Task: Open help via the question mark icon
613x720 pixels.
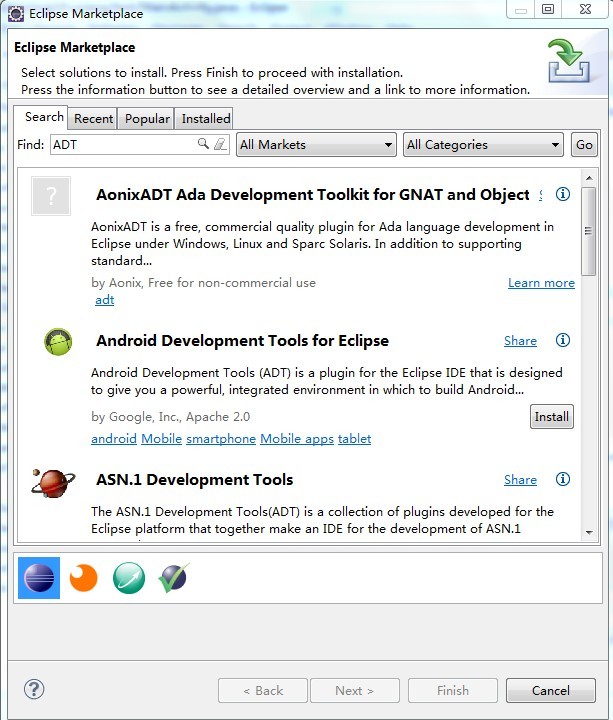Action: click(x=34, y=689)
